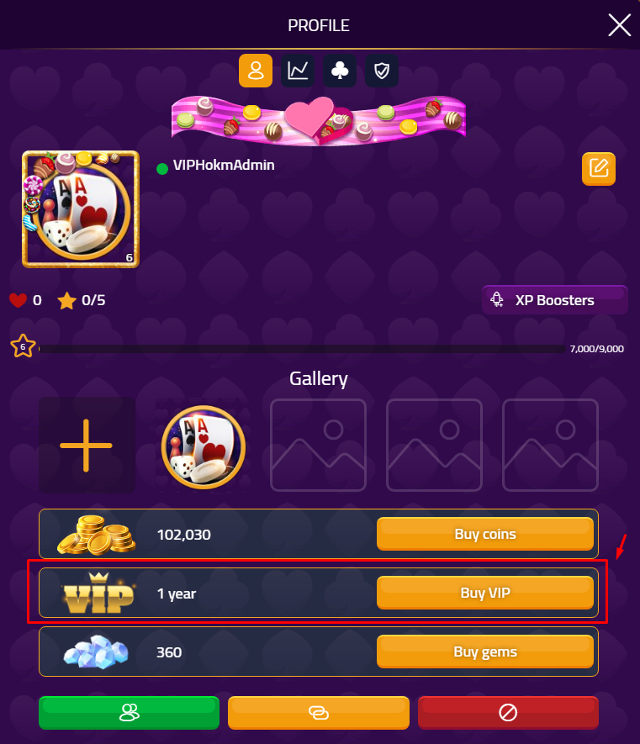Open the shield security tab
This screenshot has height=744, width=640.
click(381, 71)
